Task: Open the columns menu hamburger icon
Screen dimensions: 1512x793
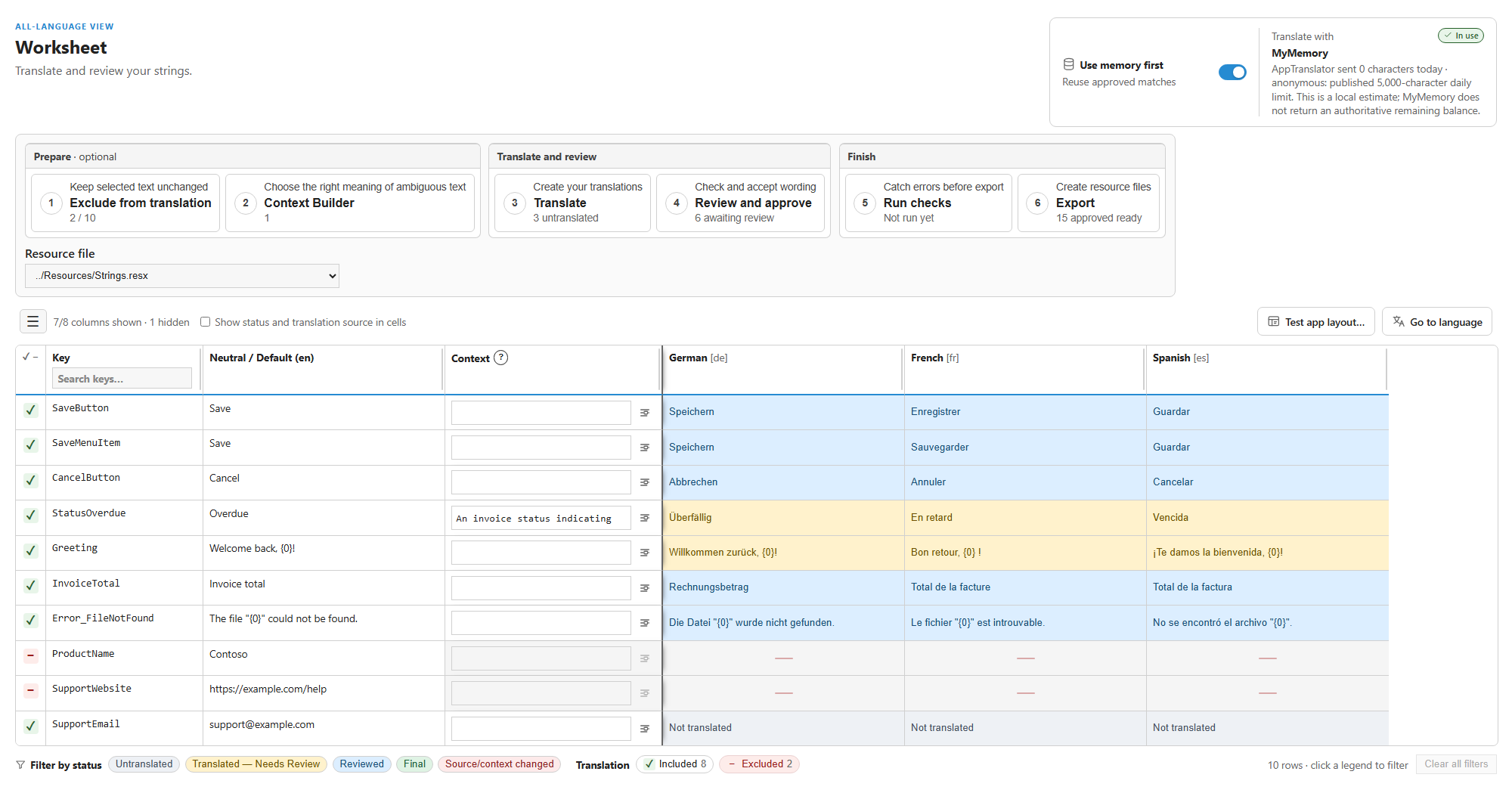Action: tap(33, 321)
